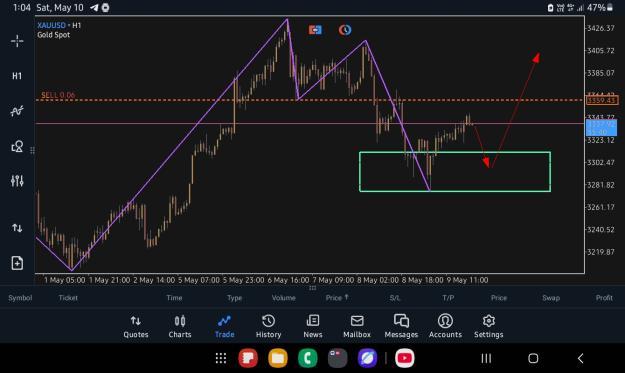The image size is (625, 373).
Task: Tap the trade arrows icon in sidebar
Action: point(17,228)
